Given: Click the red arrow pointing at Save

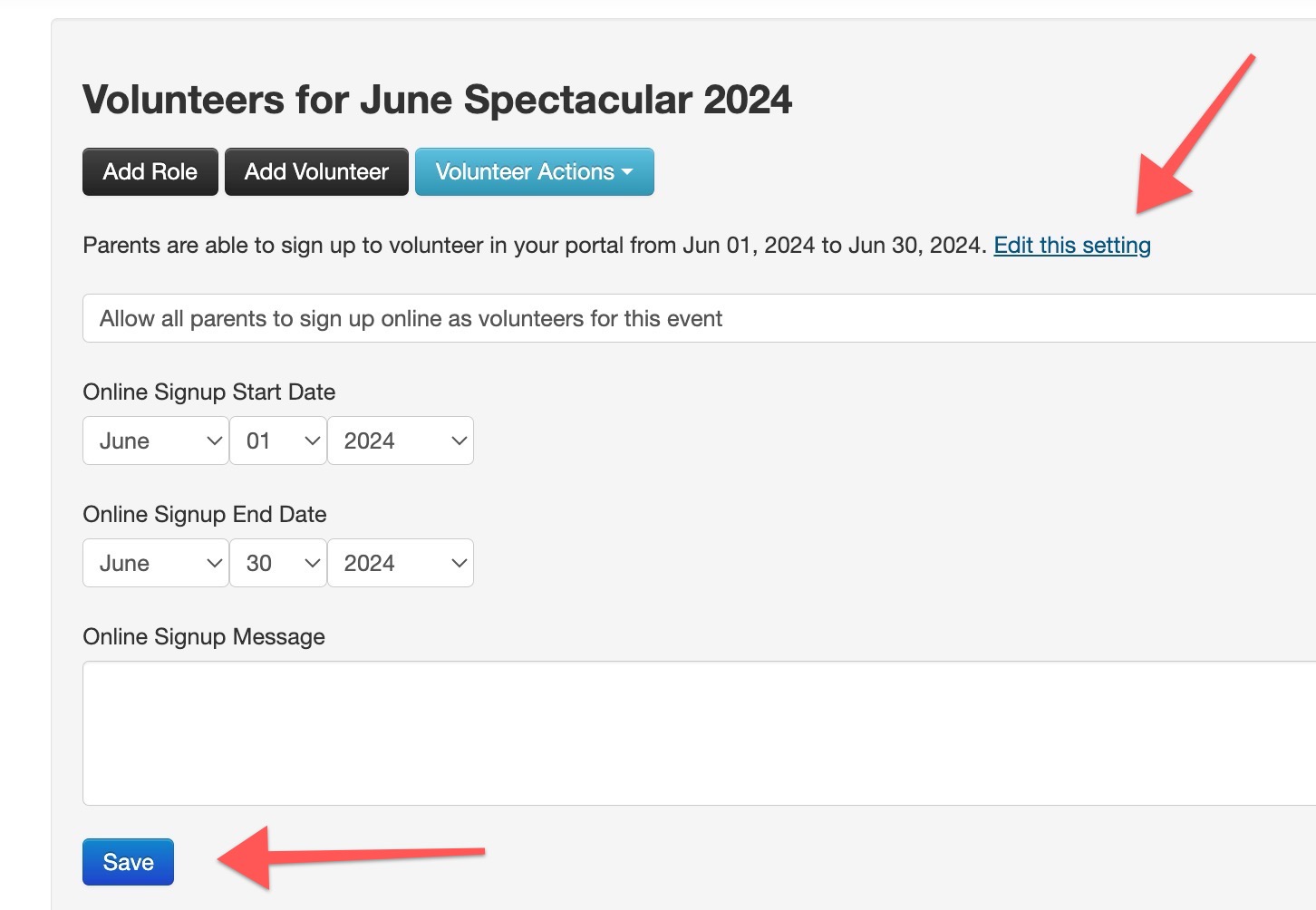Looking at the screenshot, I should 351,857.
